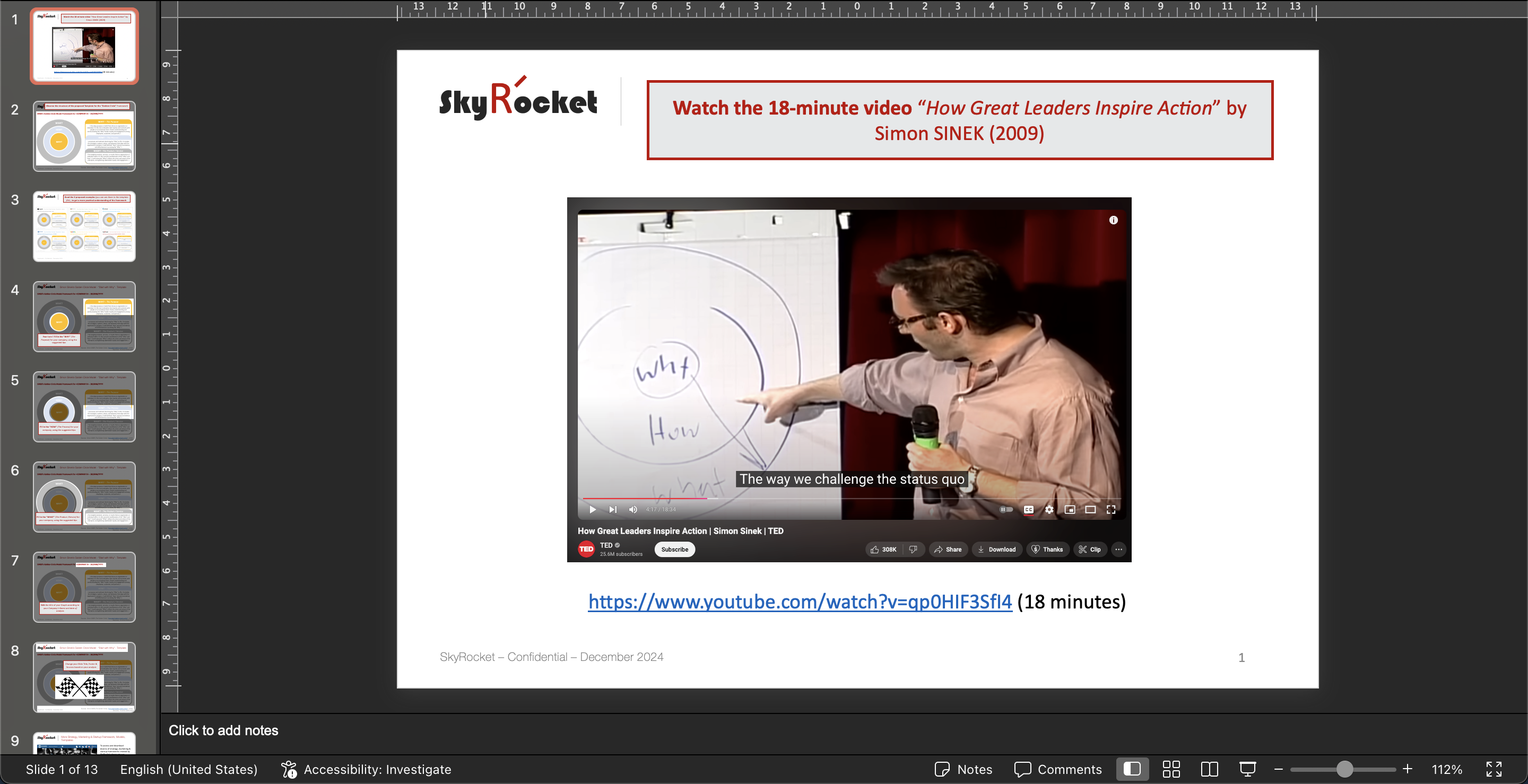Fit slide to current window

click(x=1494, y=769)
